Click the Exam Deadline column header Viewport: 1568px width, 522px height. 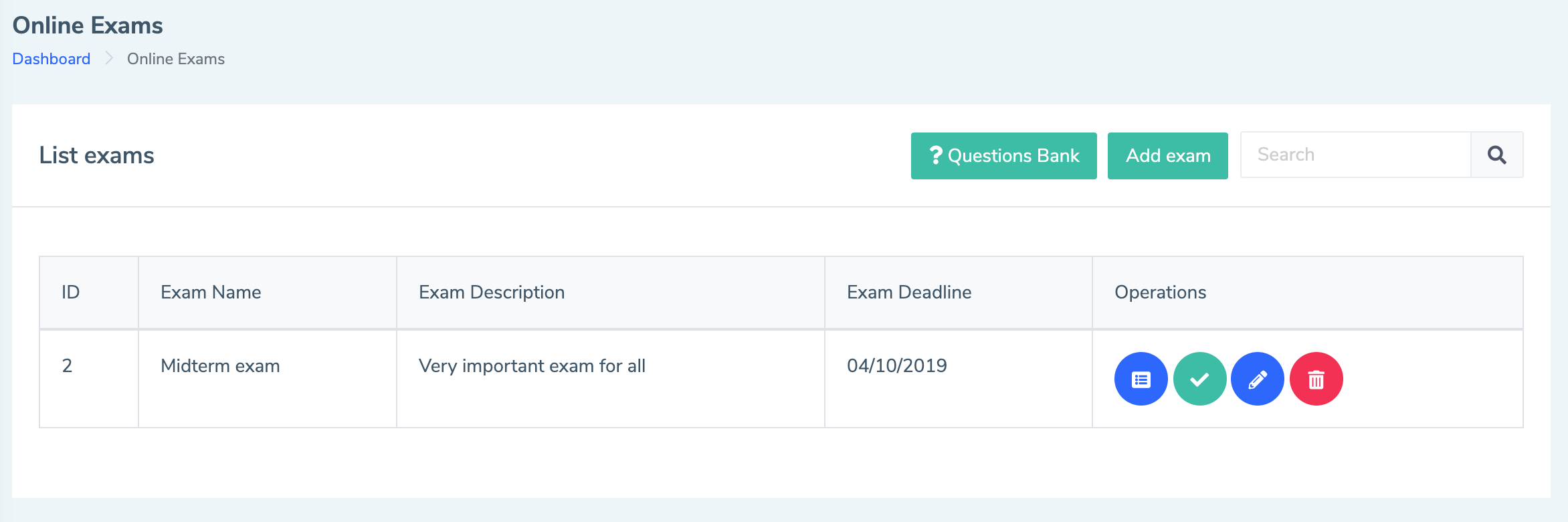click(909, 292)
